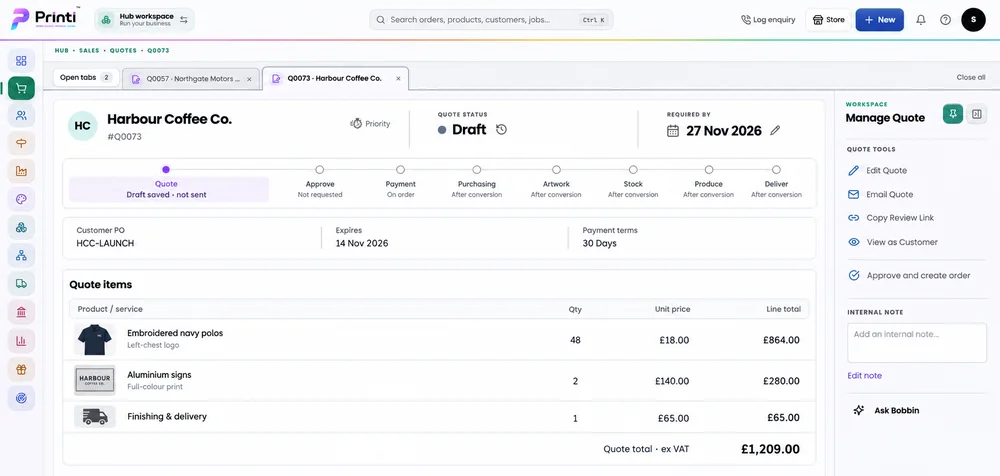Select the Quote stage in progress tracker
This screenshot has height=476, width=1000.
166,170
